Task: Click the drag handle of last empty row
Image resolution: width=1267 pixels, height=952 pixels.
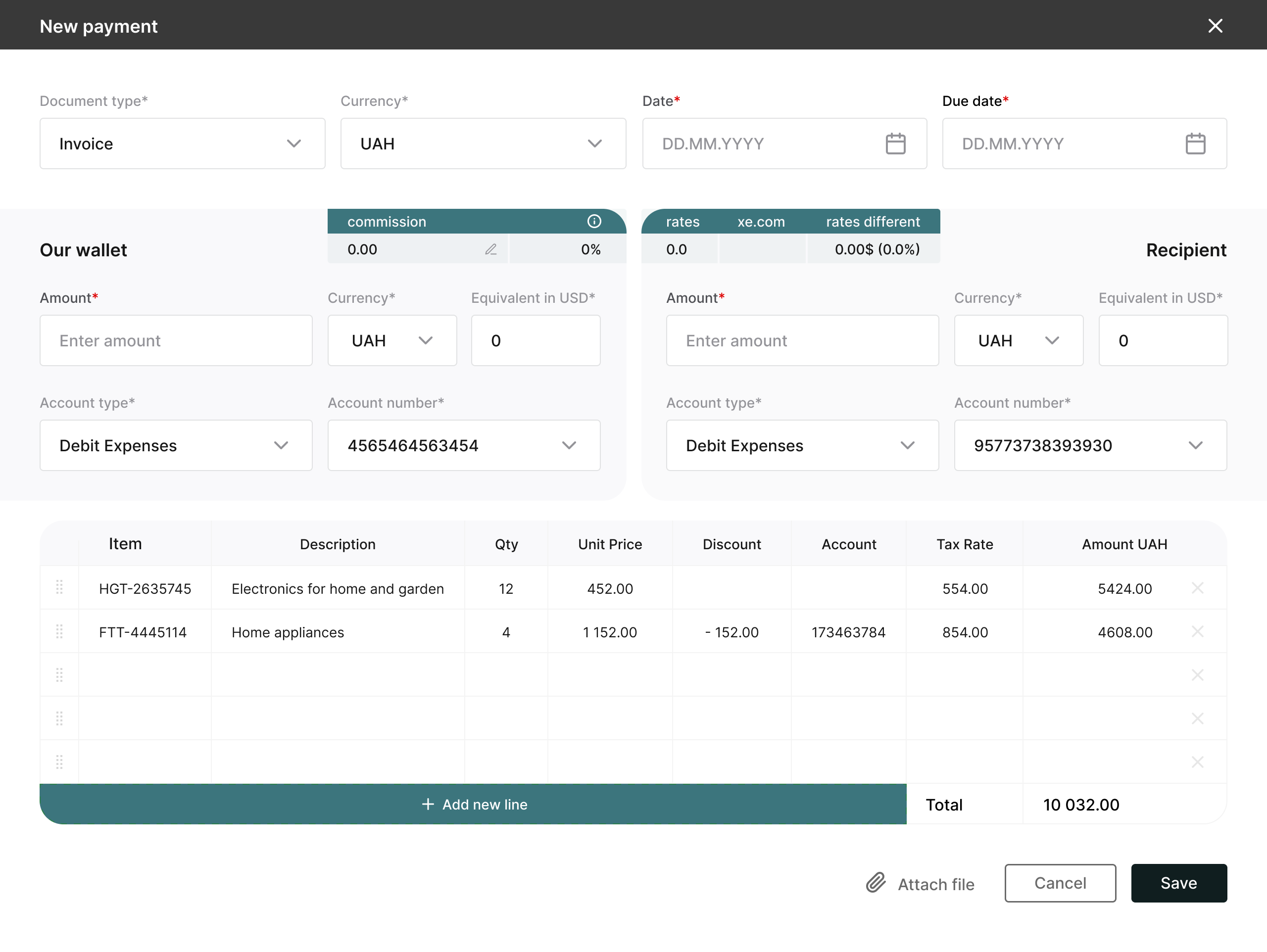Action: [59, 762]
